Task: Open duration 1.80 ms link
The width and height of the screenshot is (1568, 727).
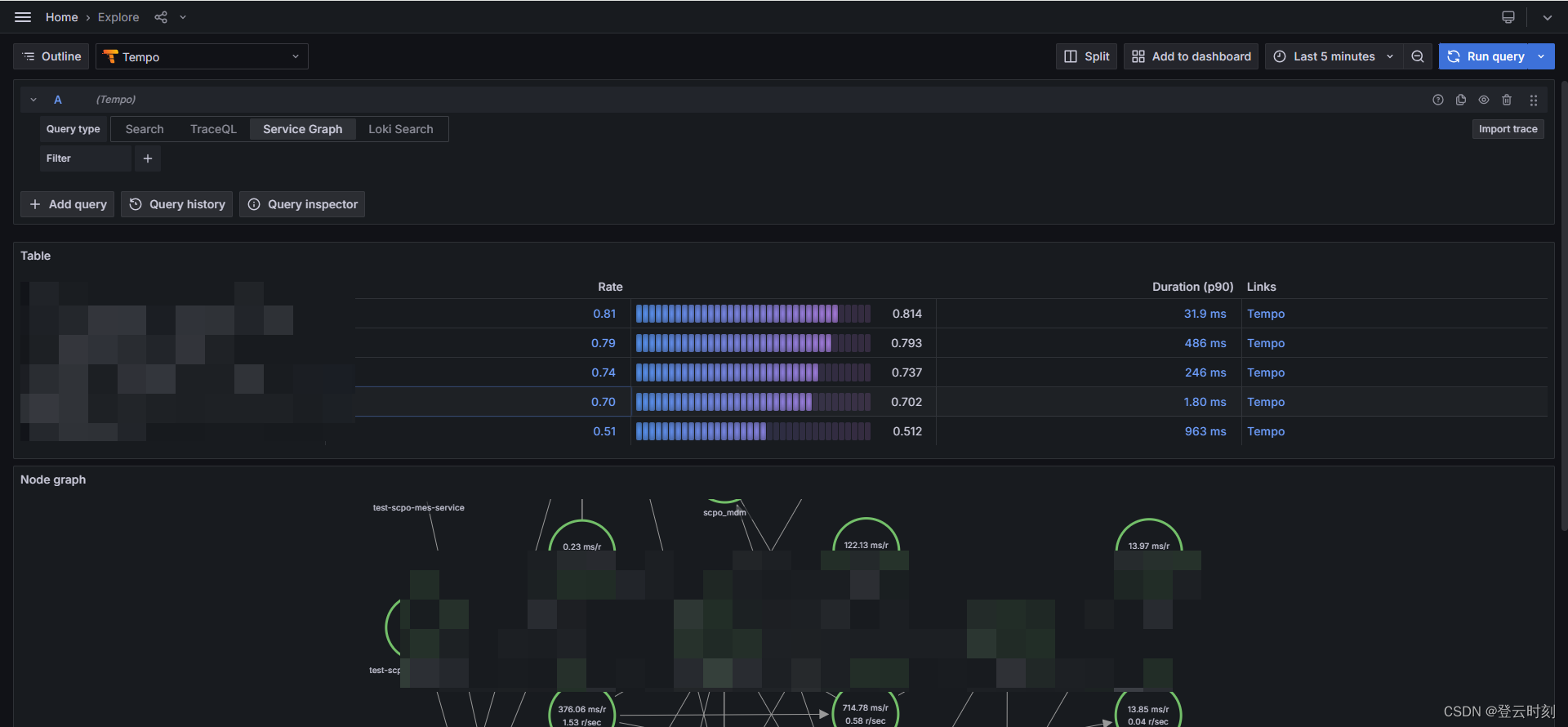Action: [x=1205, y=402]
